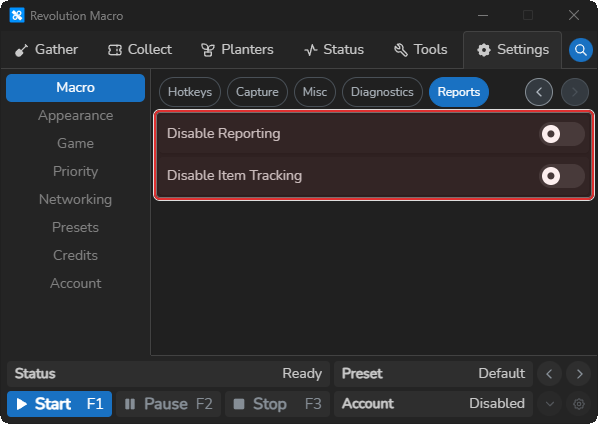Open Game settings section
This screenshot has width=598, height=424.
(76, 143)
